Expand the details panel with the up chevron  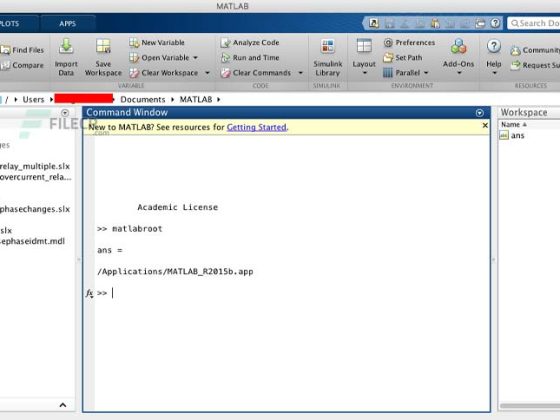[62, 405]
